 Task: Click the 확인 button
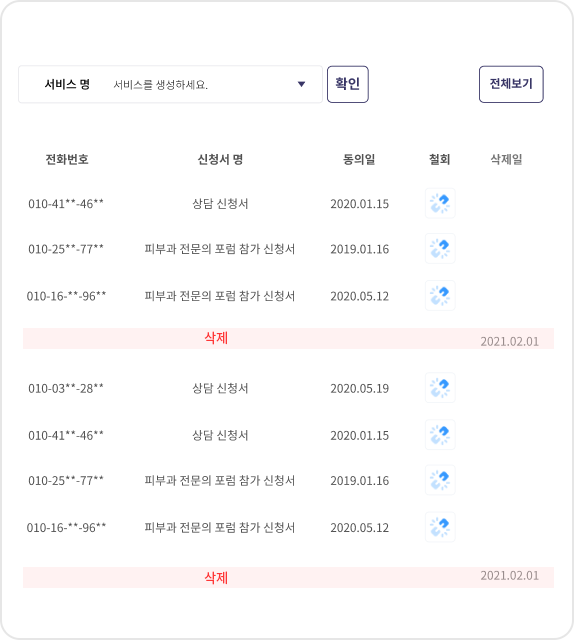pos(348,84)
